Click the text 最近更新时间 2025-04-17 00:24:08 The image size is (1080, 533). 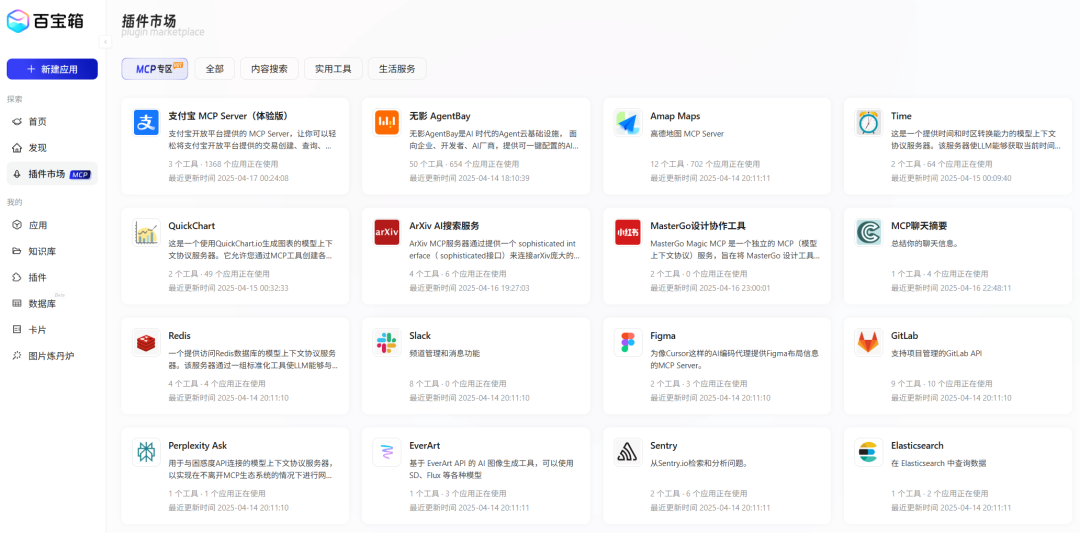pyautogui.click(x=229, y=178)
